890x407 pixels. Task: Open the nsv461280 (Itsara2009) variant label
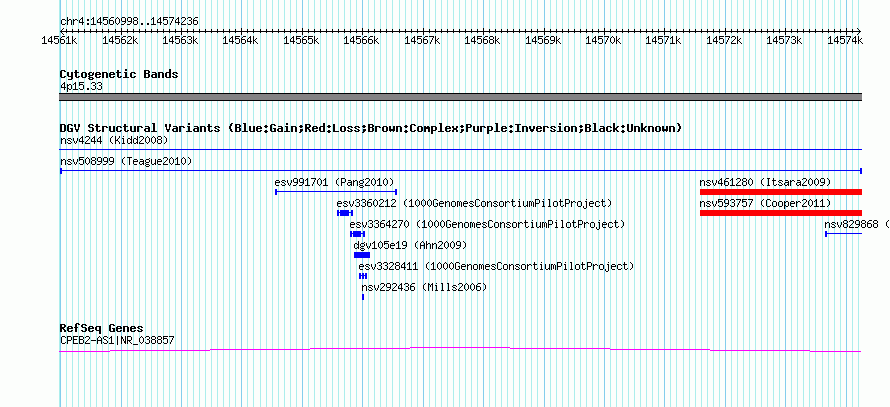coord(765,183)
